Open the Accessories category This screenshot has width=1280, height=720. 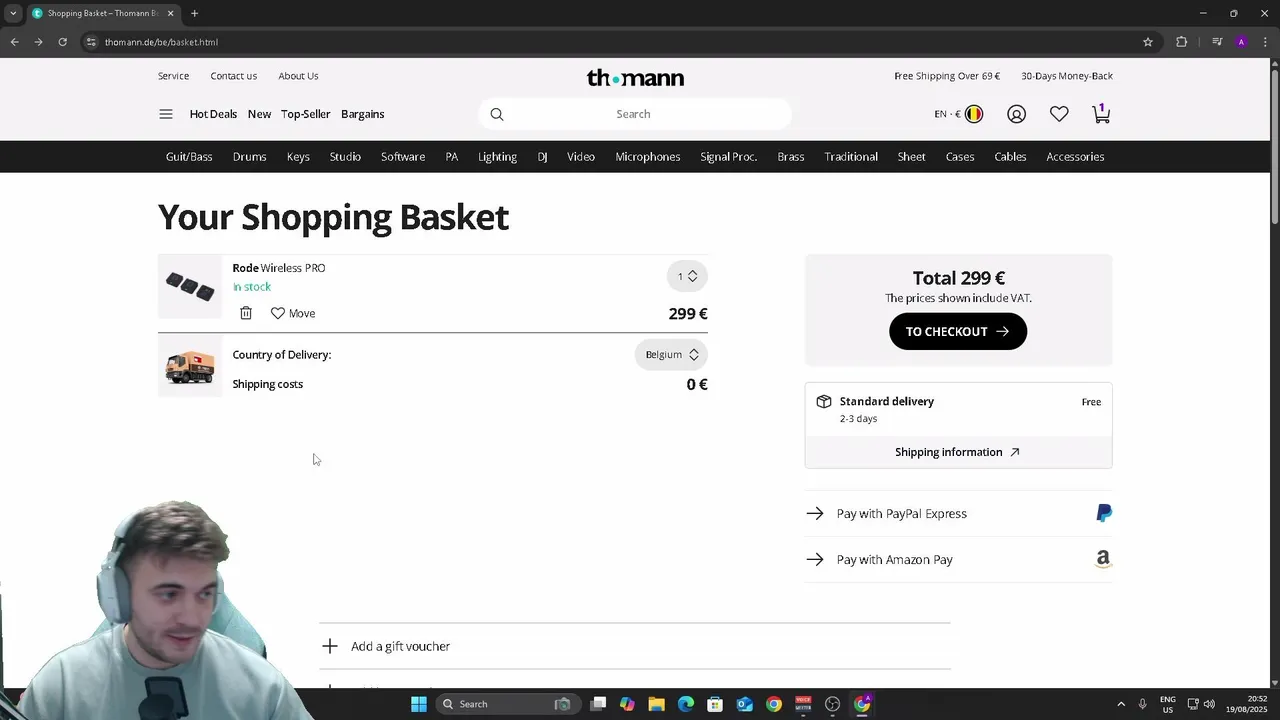click(1075, 157)
